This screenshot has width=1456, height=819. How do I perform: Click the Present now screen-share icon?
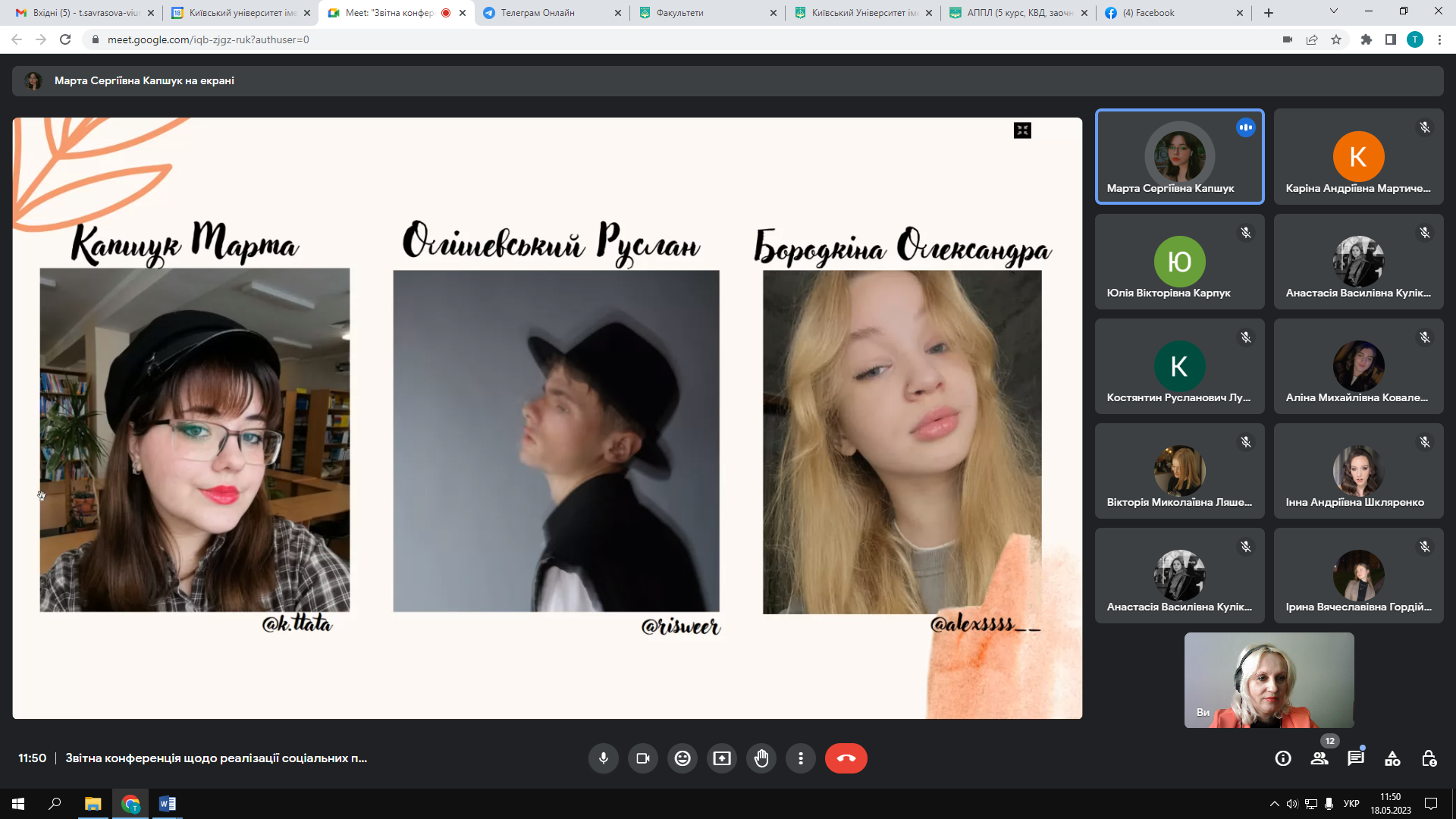point(722,758)
